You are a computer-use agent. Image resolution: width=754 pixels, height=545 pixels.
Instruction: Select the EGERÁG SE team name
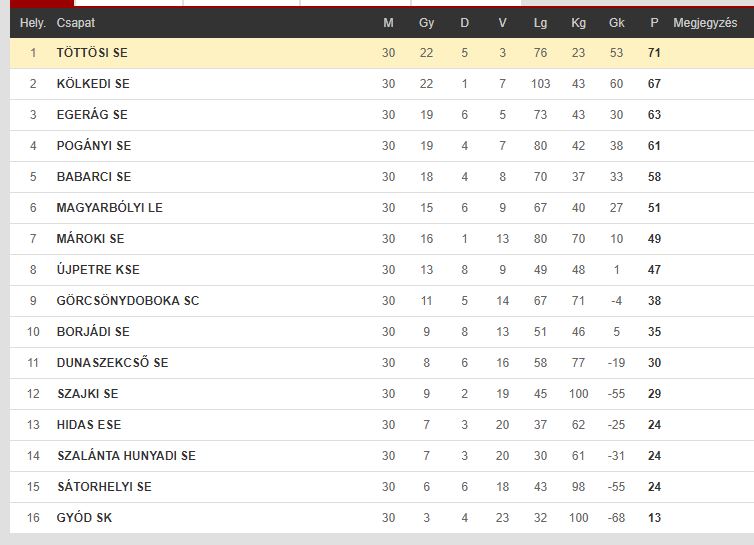[92, 114]
